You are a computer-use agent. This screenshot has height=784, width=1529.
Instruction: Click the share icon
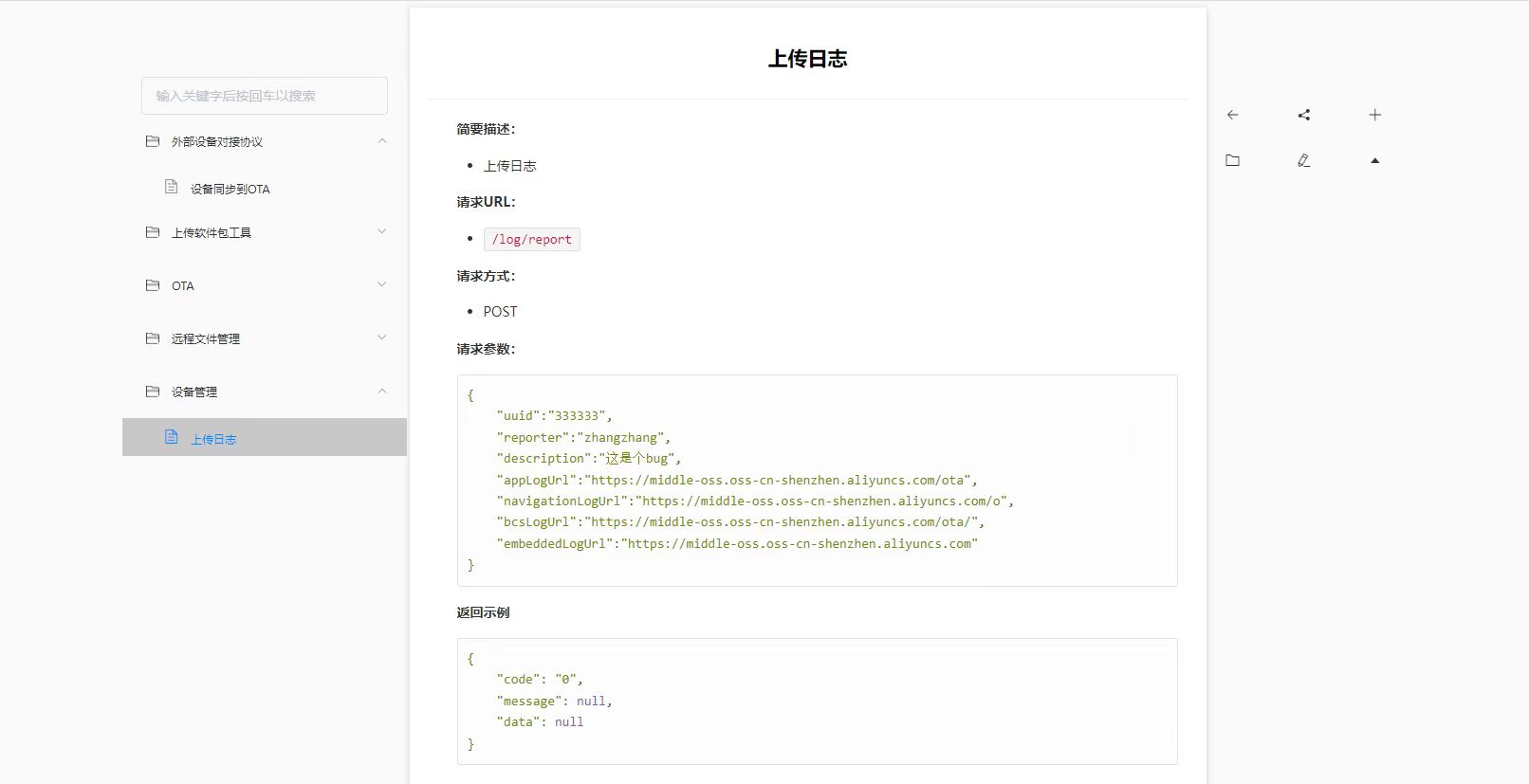[x=1304, y=115]
